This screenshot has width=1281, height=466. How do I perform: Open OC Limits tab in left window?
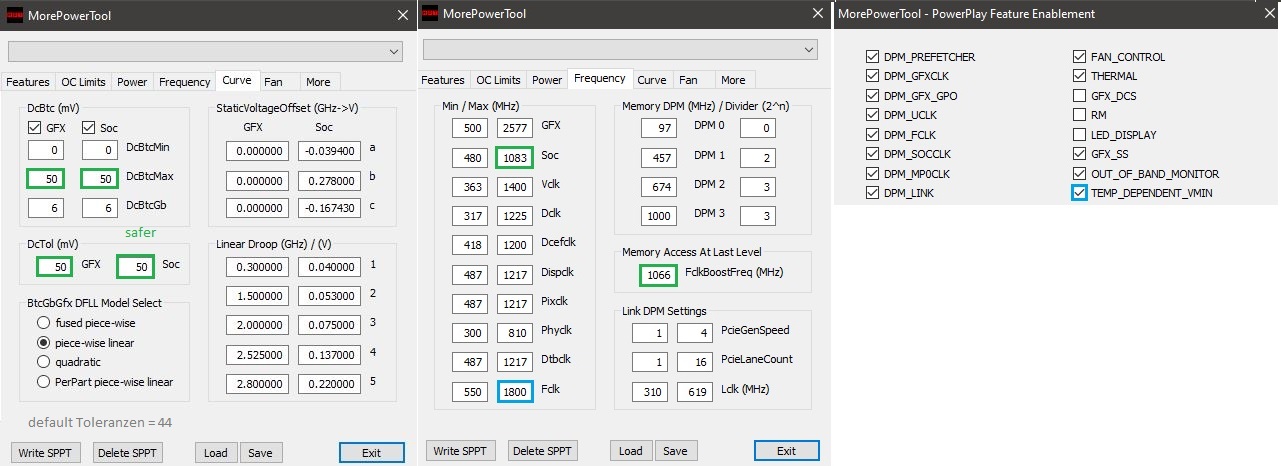coord(83,82)
